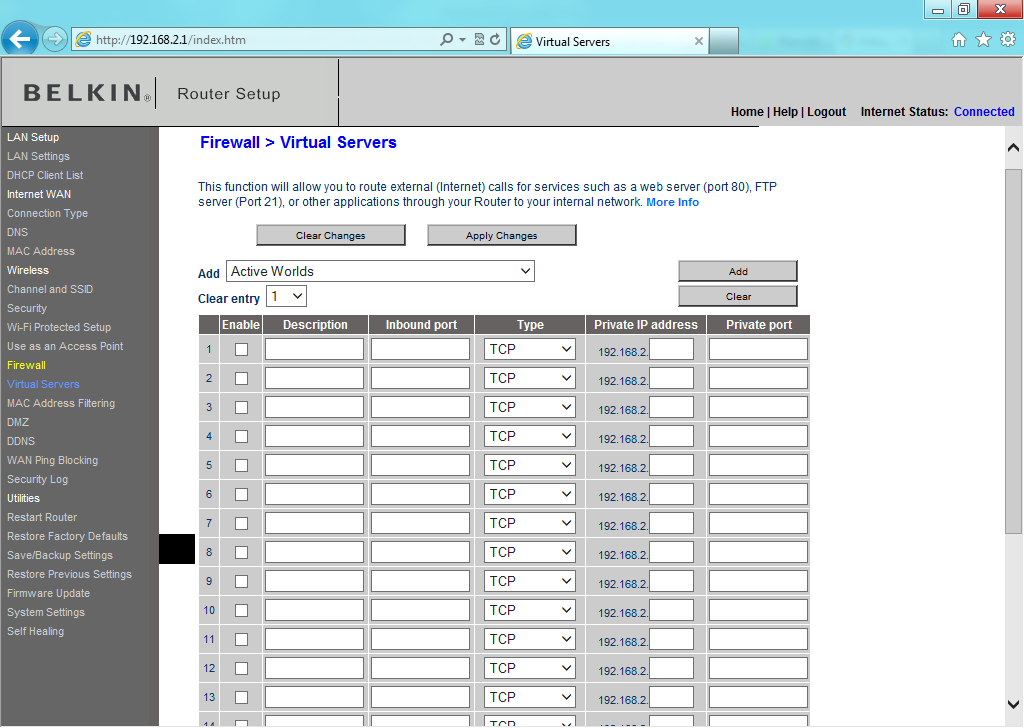Viewport: 1024px width, 728px height.
Task: Click the search magnifier in address bar
Action: (x=446, y=40)
